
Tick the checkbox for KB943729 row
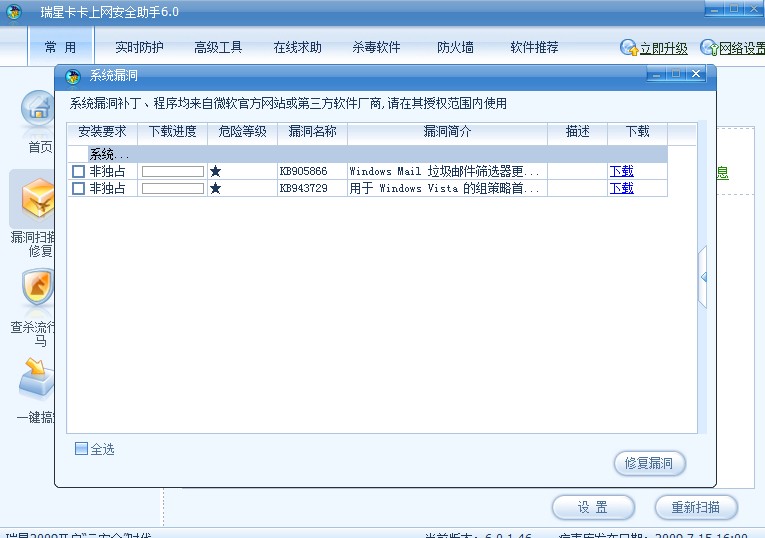[79, 188]
